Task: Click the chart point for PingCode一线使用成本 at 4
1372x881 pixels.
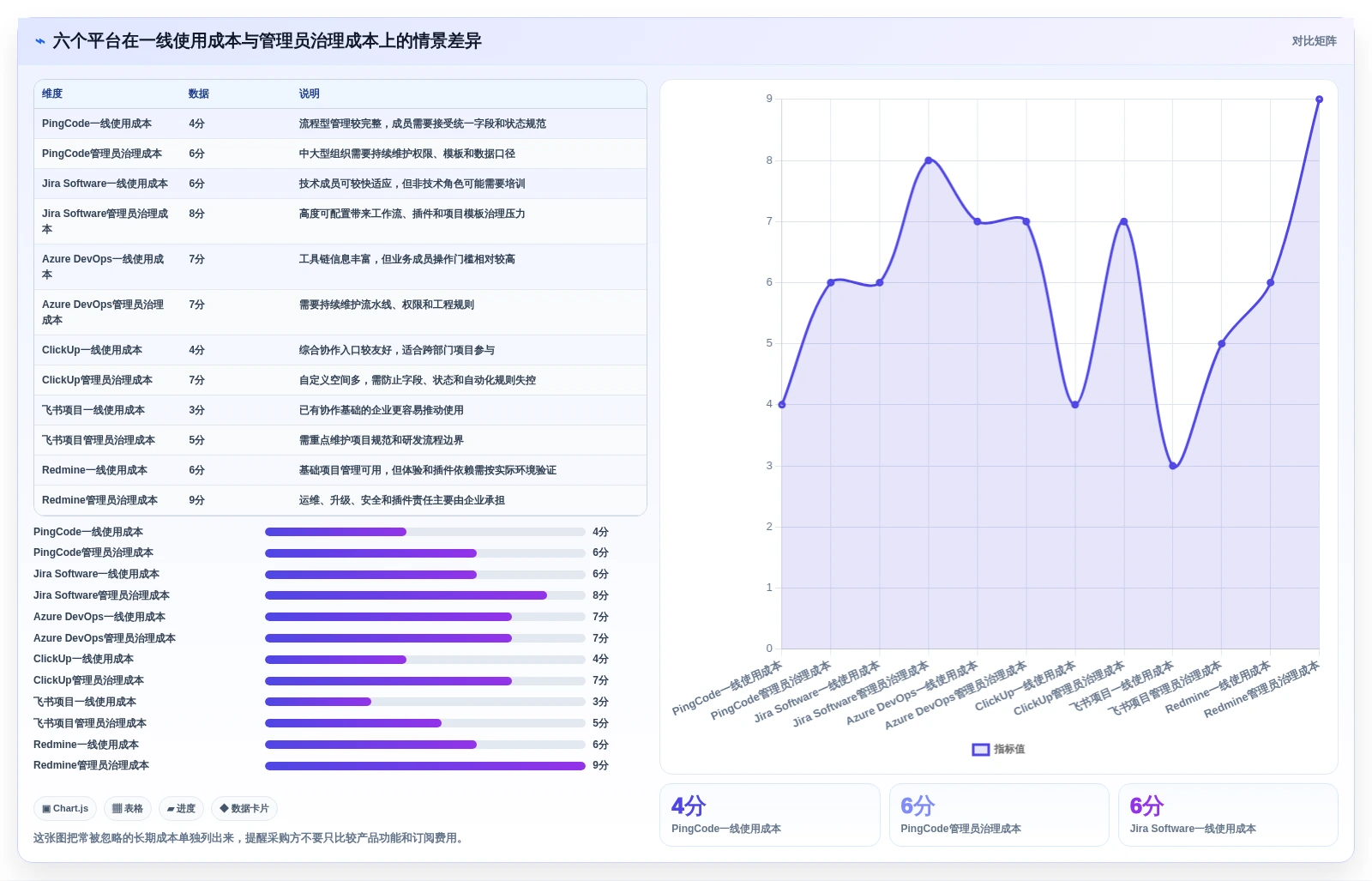Action: click(x=782, y=404)
